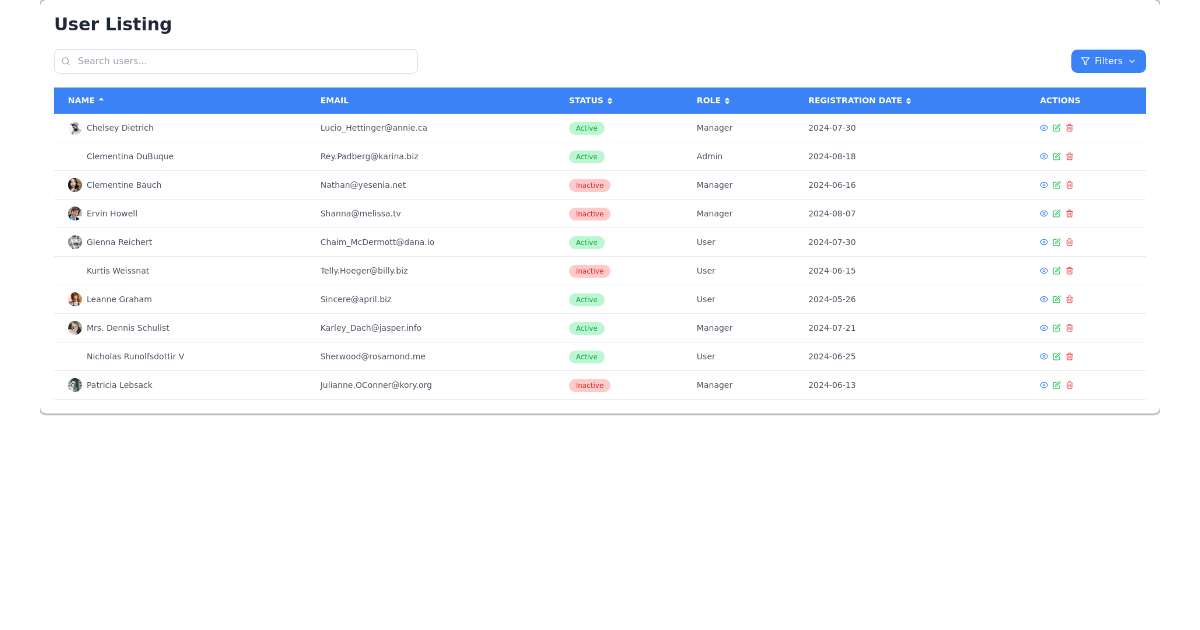Toggle the Inactive status badge for Kurtis Weissnat

click(589, 270)
